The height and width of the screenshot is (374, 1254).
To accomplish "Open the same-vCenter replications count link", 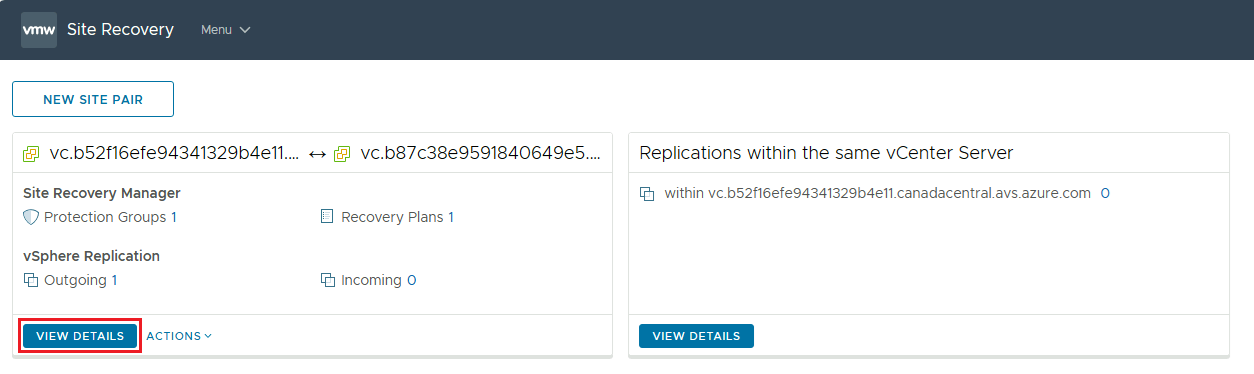I will click(1105, 194).
